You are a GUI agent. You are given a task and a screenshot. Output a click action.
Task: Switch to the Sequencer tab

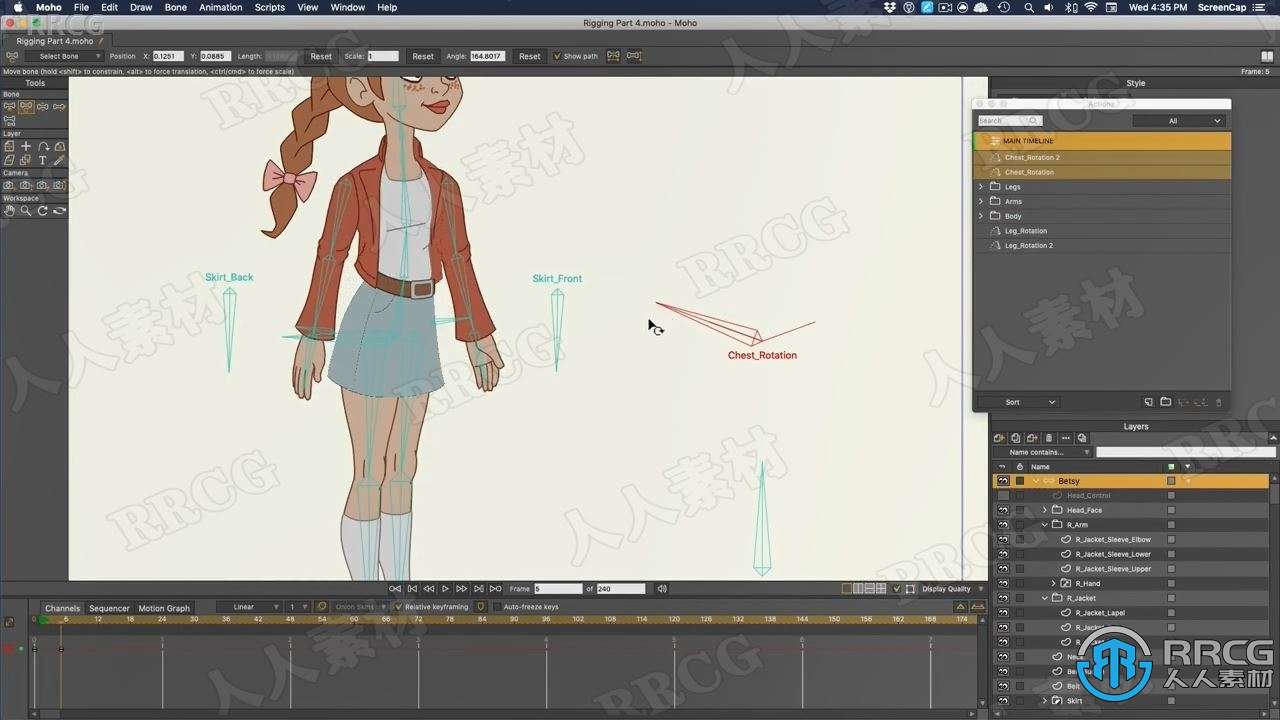coord(109,608)
